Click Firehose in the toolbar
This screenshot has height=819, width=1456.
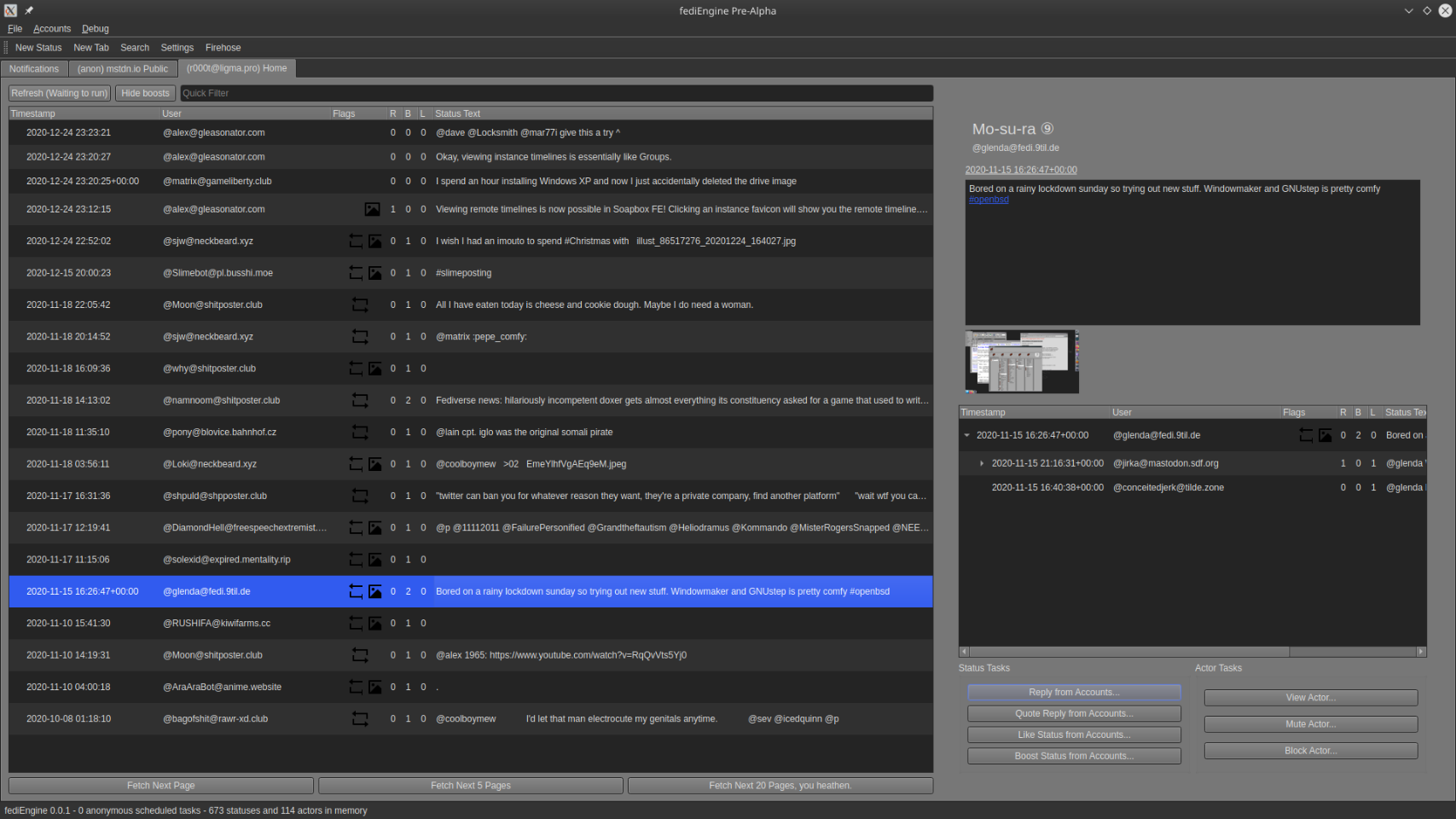coord(223,48)
